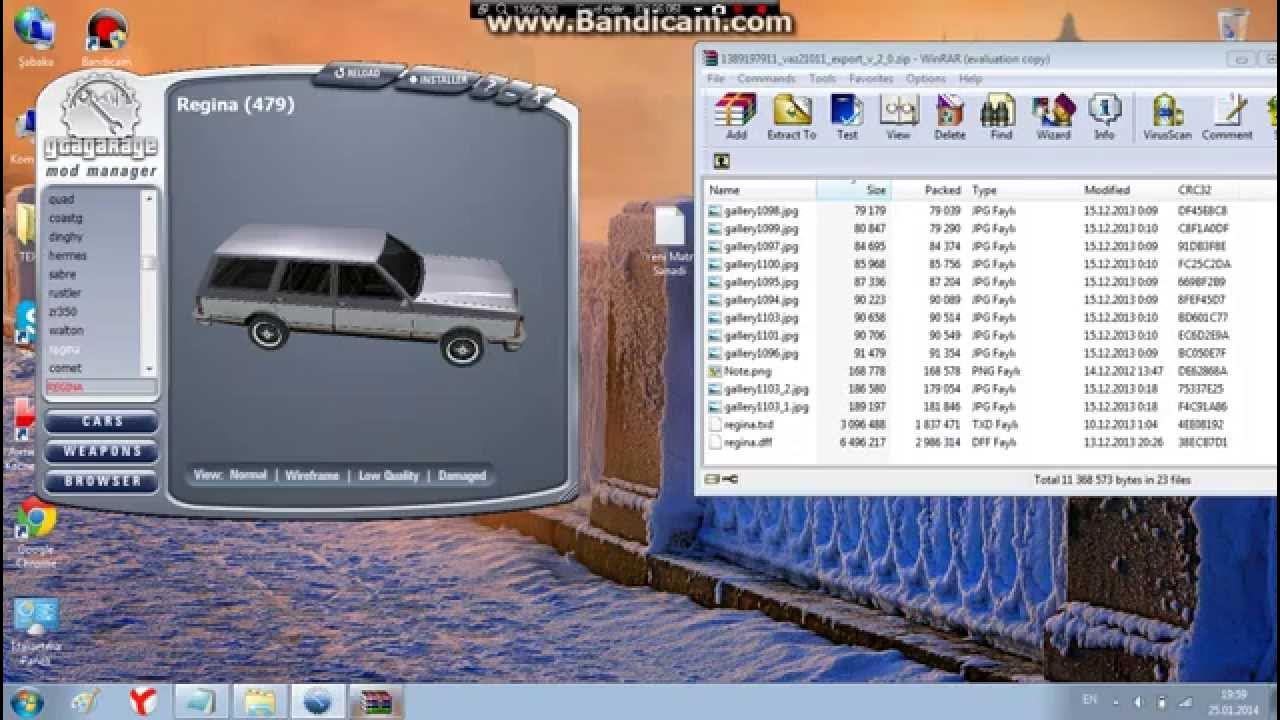This screenshot has height=720, width=1280.
Task: Switch preview to Low Quality view
Action: pyautogui.click(x=388, y=476)
